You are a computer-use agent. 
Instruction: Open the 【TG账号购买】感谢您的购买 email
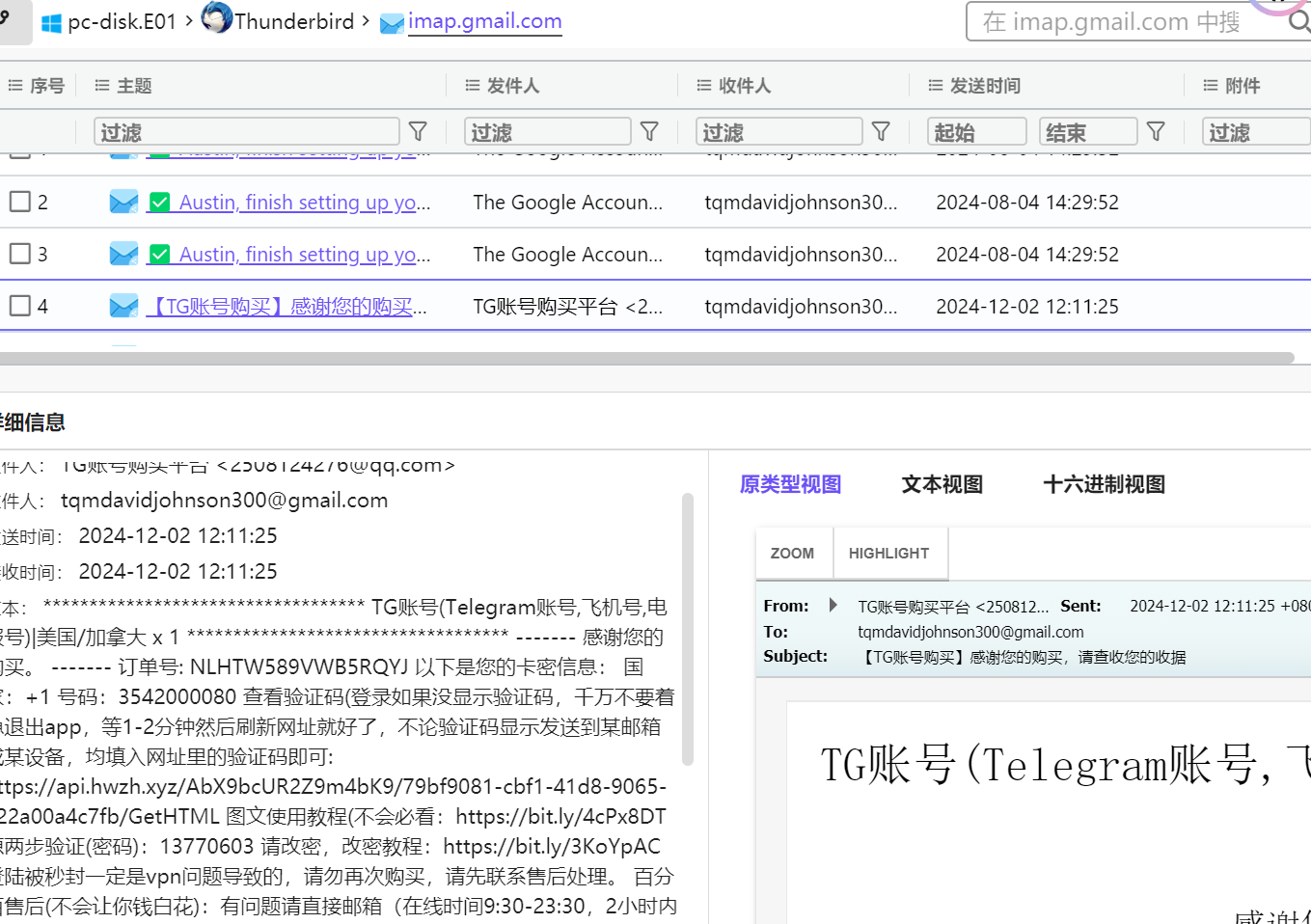(x=287, y=307)
